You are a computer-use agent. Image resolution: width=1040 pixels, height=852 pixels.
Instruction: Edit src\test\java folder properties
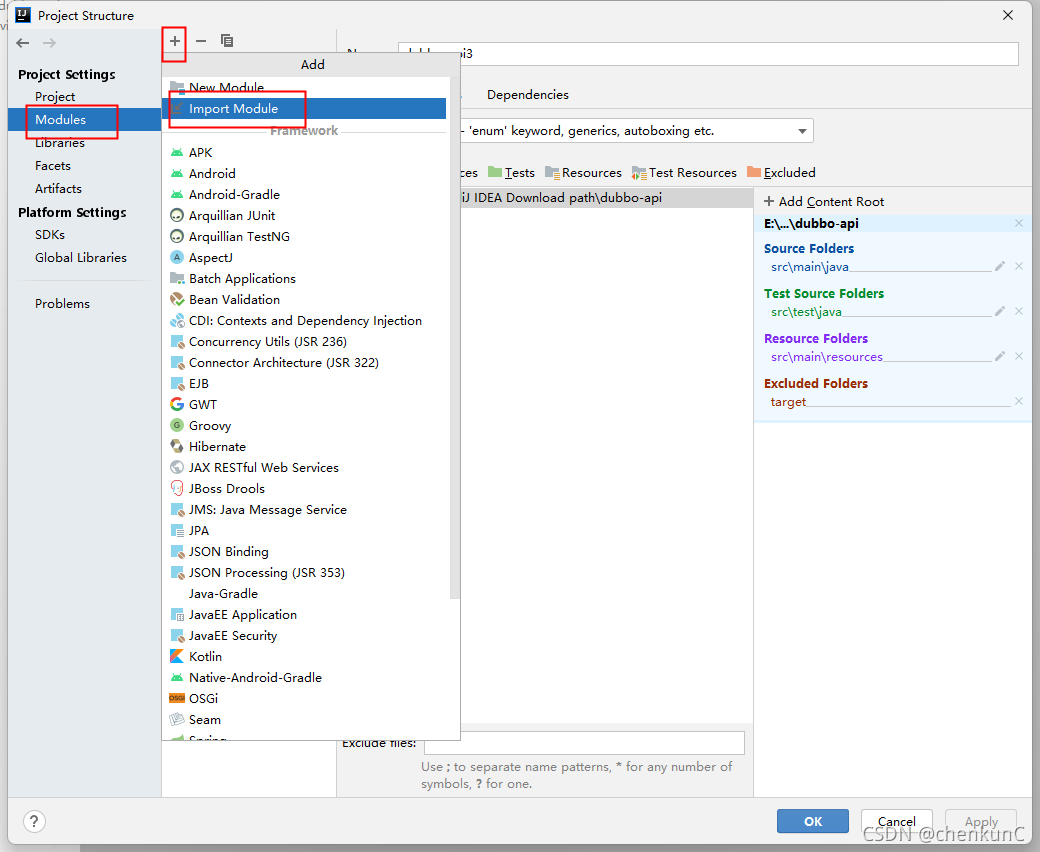tap(1000, 312)
